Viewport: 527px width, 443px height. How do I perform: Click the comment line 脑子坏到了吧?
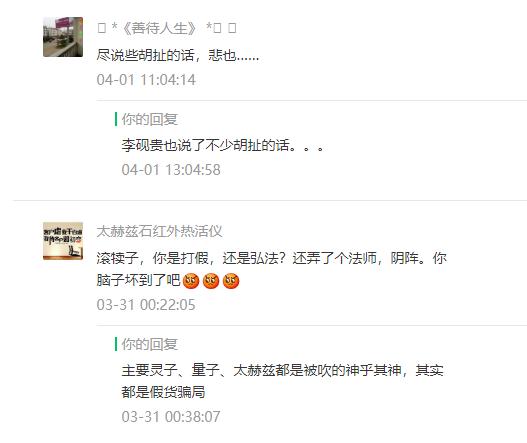pos(138,280)
